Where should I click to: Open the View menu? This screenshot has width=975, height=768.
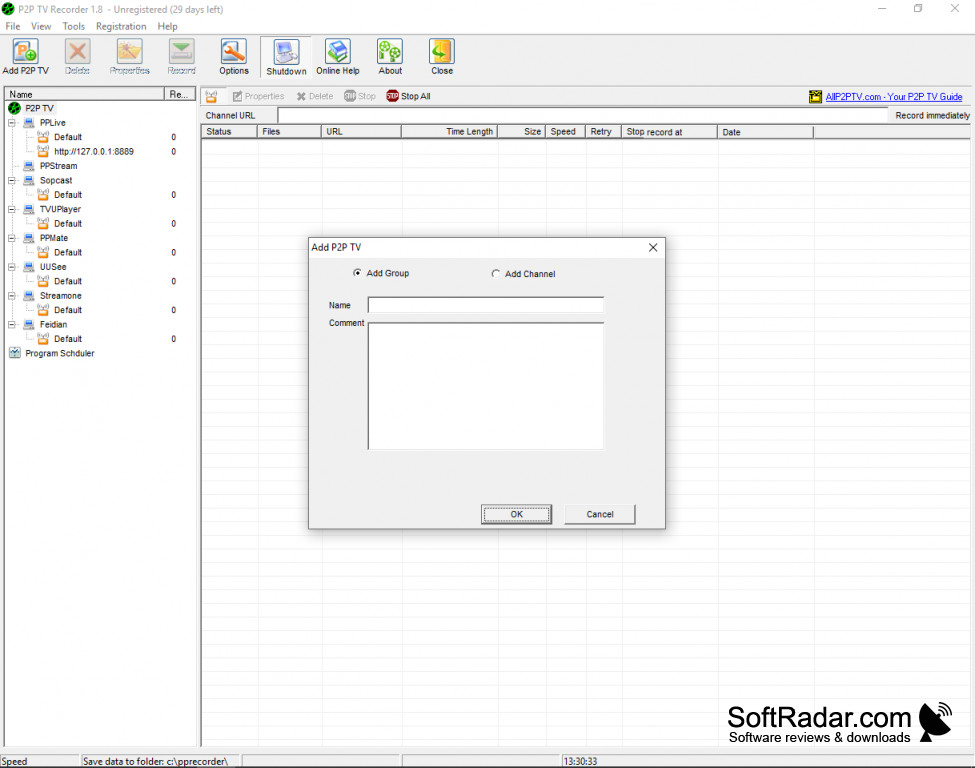click(41, 26)
